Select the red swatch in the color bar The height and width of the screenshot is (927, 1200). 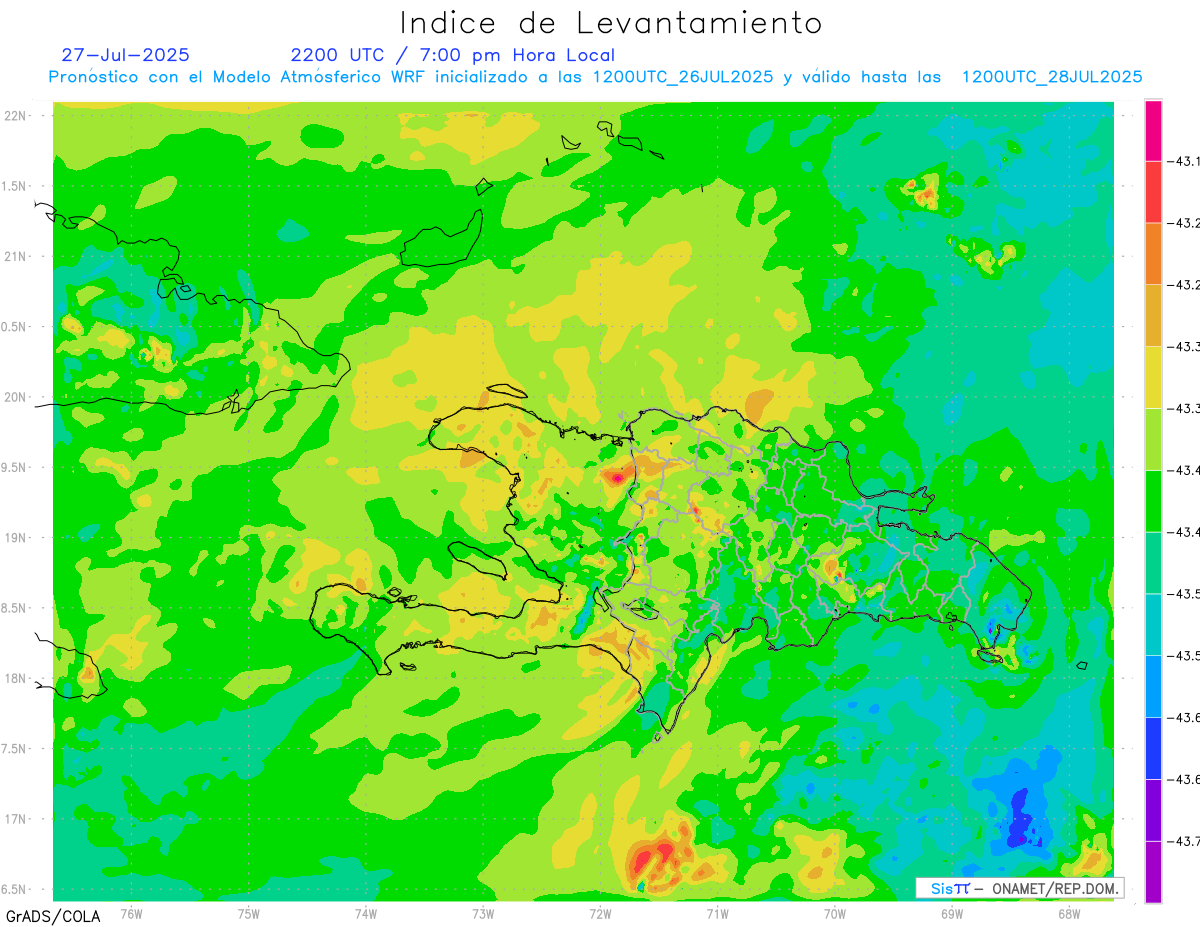[x=1153, y=192]
